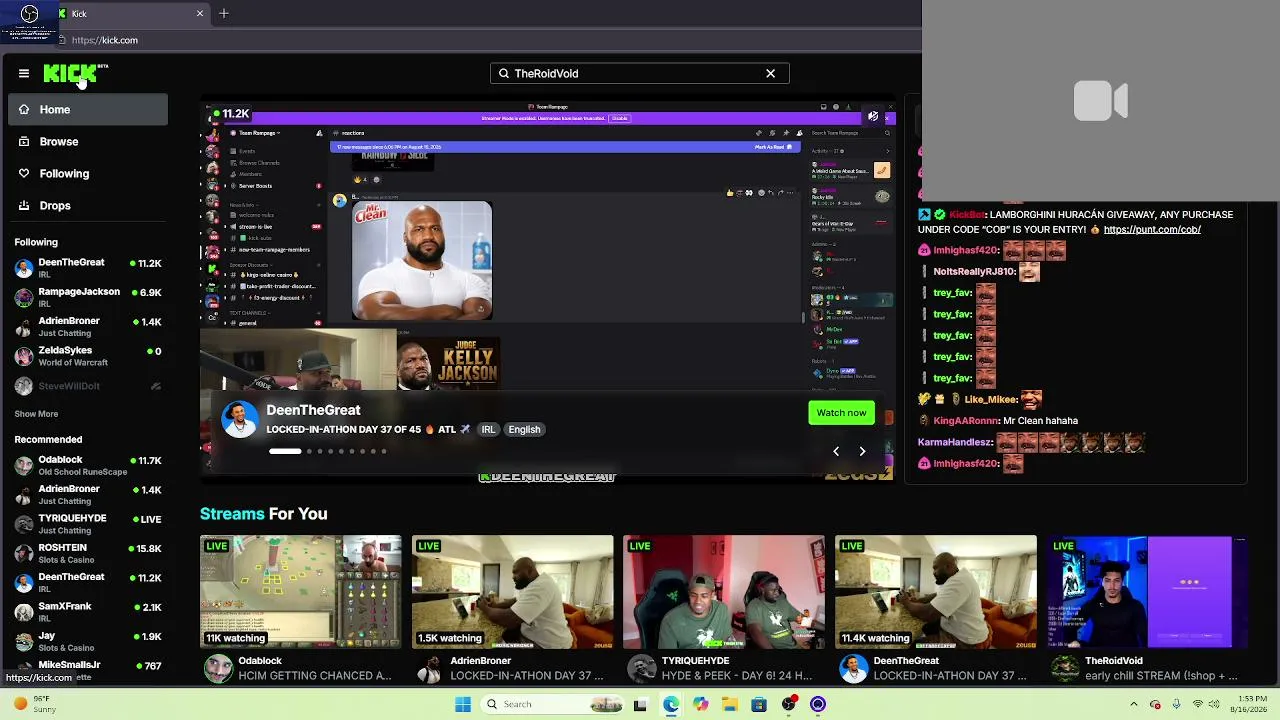
Task: Click KingAARonnn username in chat
Action: tap(966, 421)
